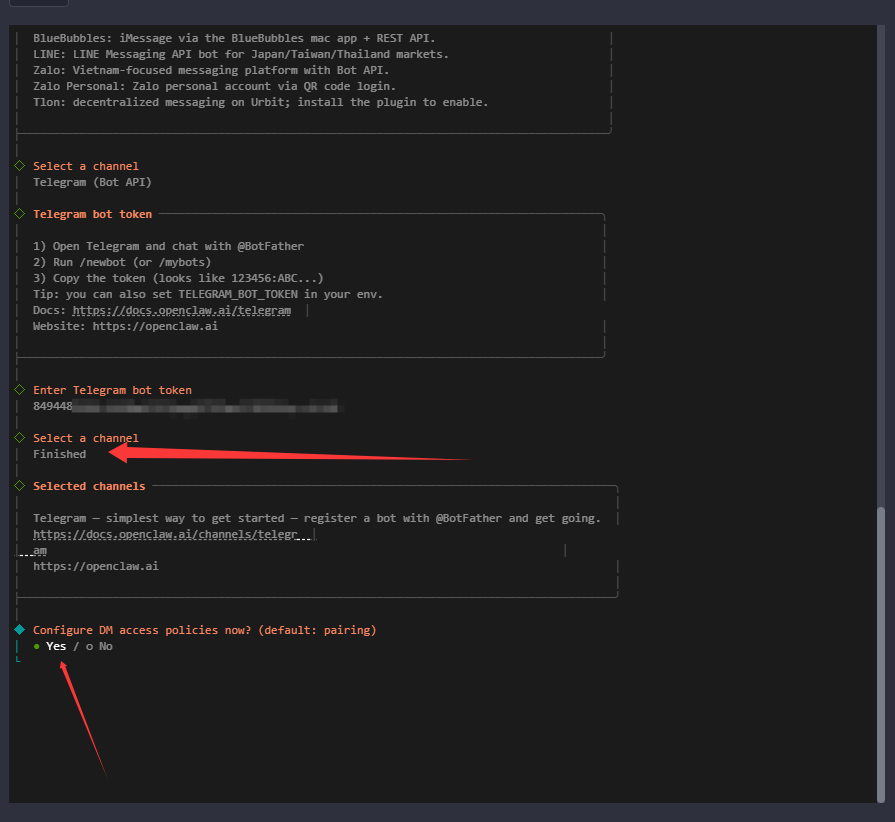Image resolution: width=895 pixels, height=822 pixels.
Task: Click the filled diamond beside Configure DM access
Action: point(19,630)
